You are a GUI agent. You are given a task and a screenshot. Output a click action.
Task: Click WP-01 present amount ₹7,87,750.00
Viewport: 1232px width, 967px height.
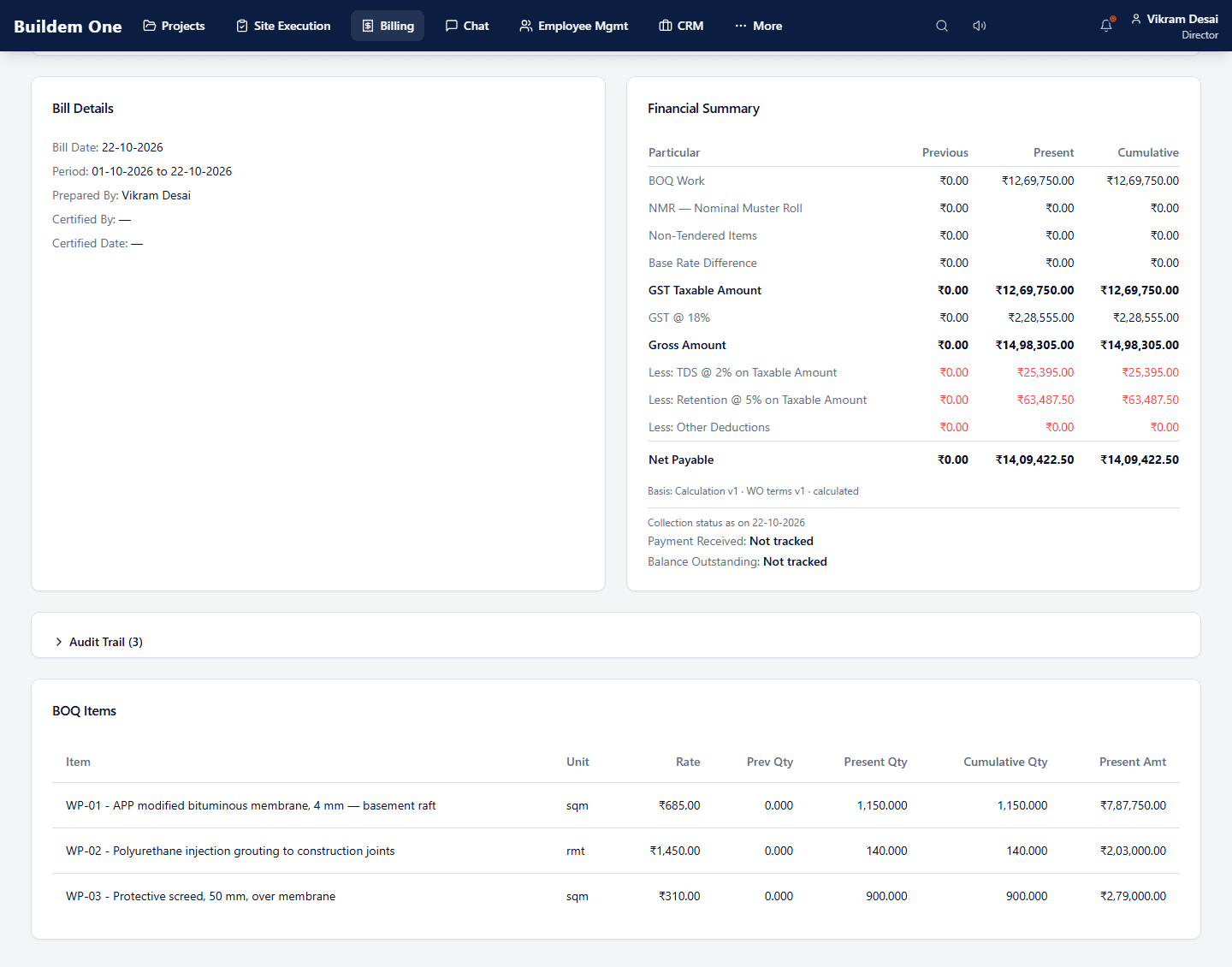[1133, 805]
